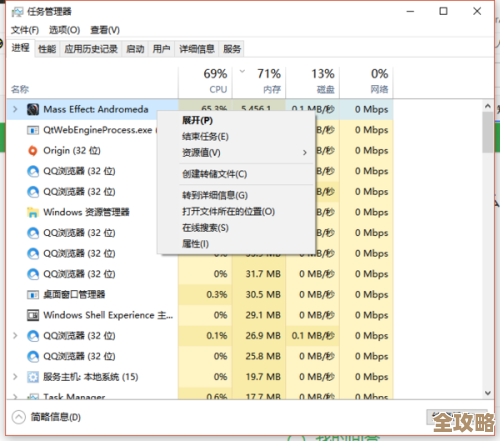Click the process list scrollbar down arrow
The width and height of the screenshot is (500, 441).
[x=488, y=393]
